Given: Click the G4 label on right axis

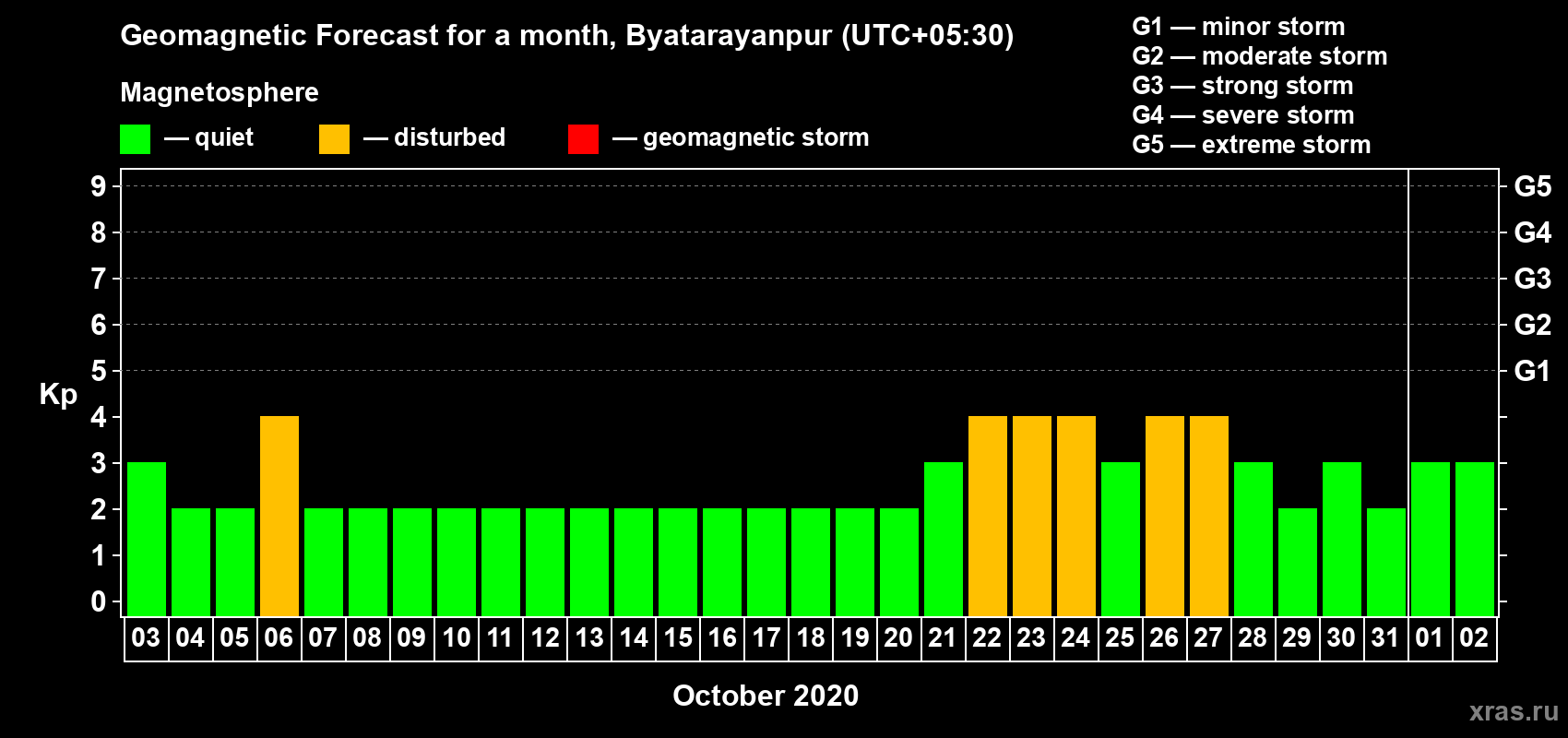Looking at the screenshot, I should click(x=1532, y=232).
